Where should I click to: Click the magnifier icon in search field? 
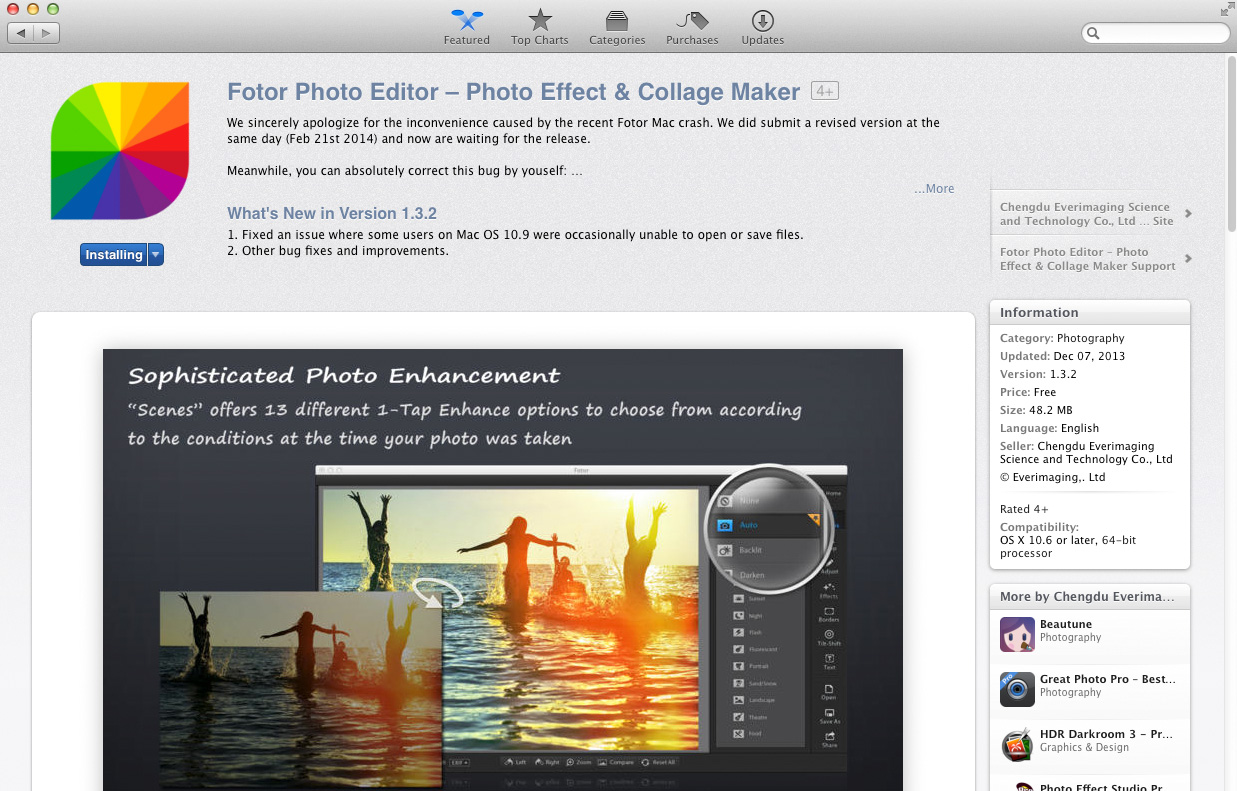pos(1094,33)
